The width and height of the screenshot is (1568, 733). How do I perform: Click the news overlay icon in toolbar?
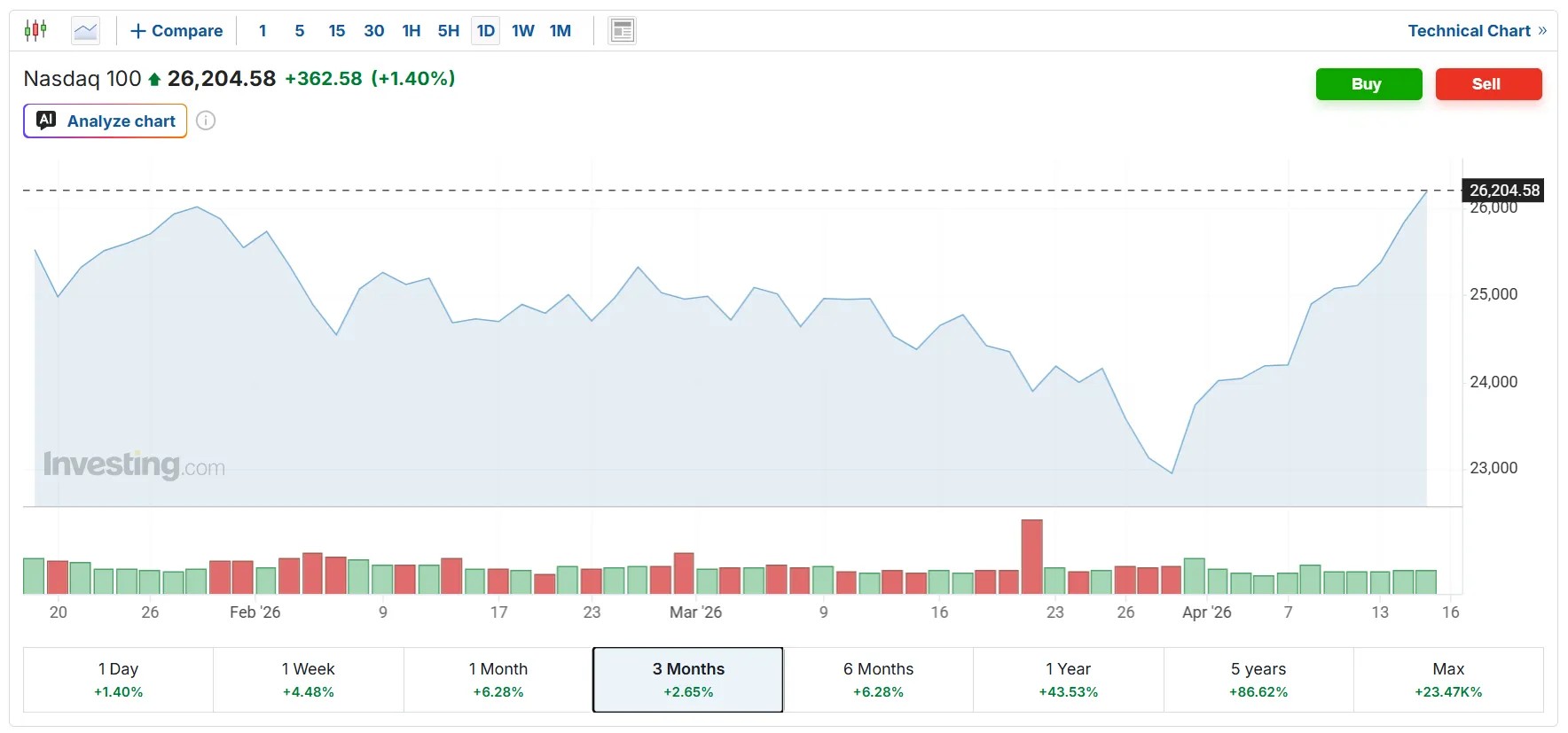[x=622, y=31]
